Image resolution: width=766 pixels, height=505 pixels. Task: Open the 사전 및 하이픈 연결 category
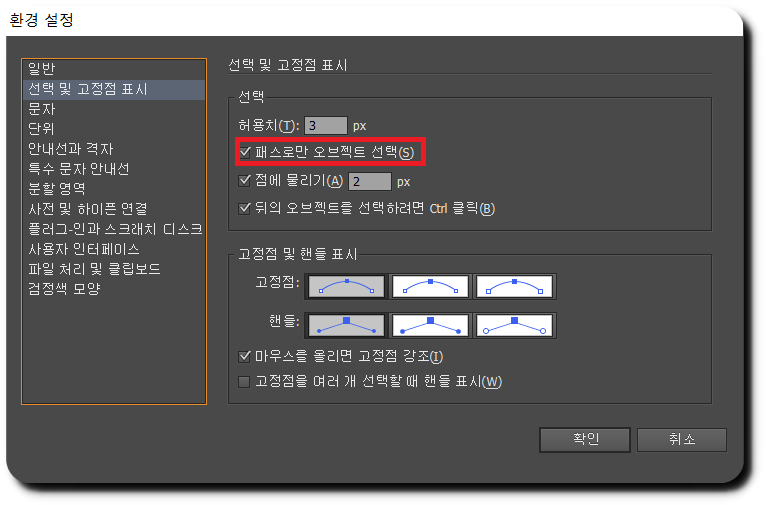(114, 209)
